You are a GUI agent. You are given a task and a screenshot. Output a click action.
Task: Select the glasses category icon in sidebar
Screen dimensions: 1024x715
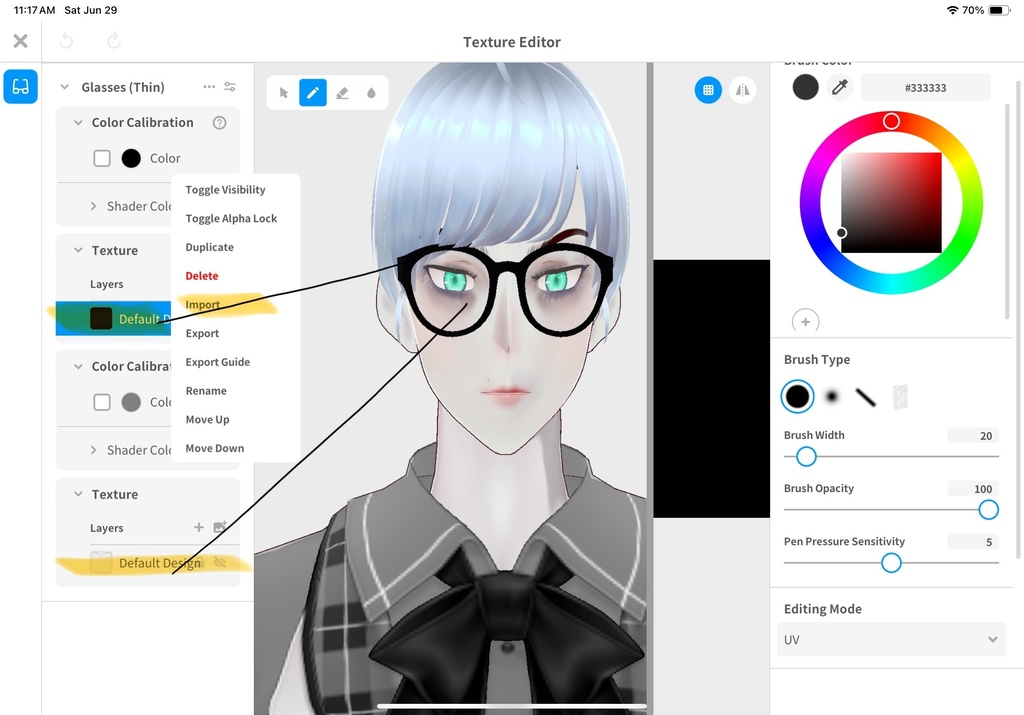coord(20,86)
